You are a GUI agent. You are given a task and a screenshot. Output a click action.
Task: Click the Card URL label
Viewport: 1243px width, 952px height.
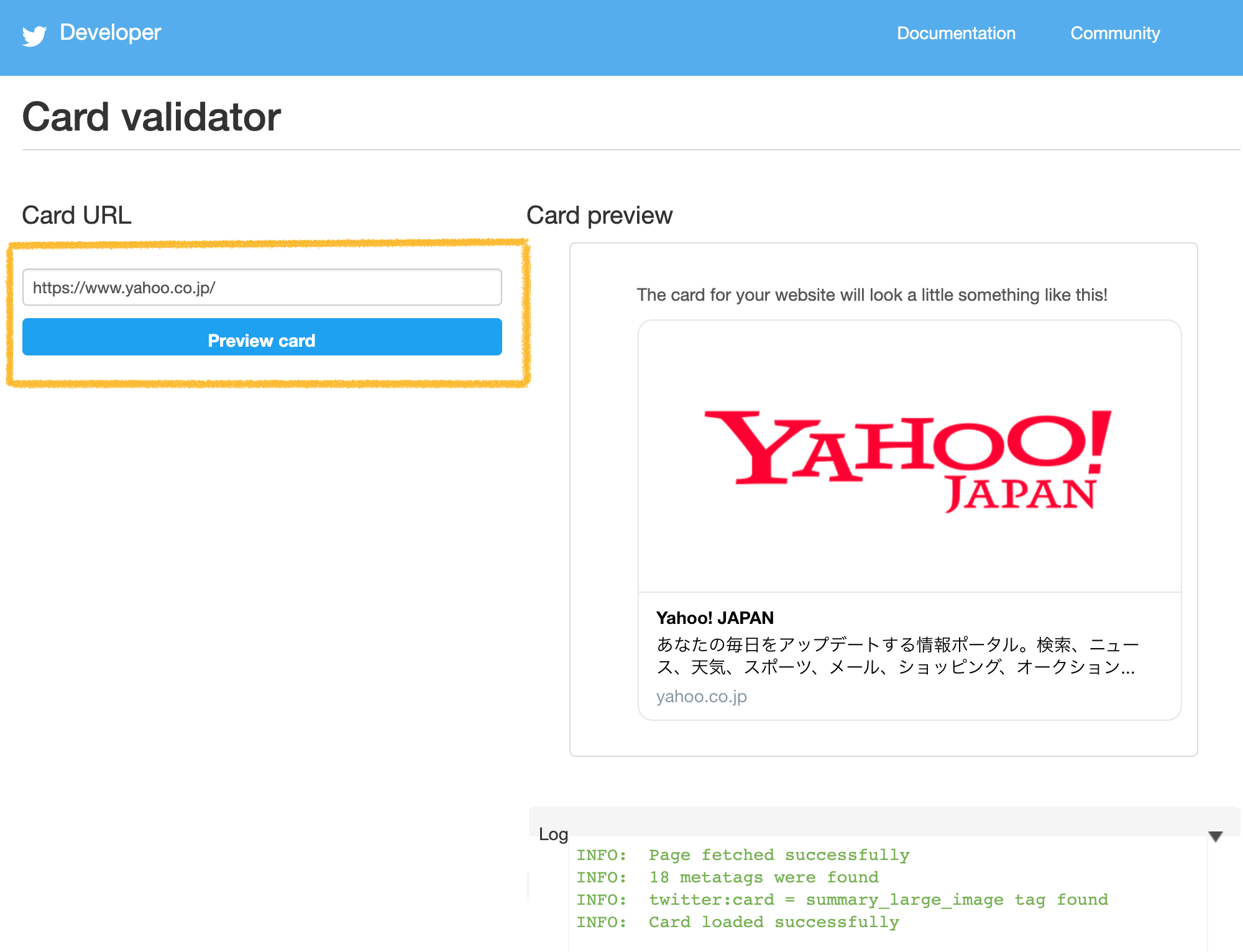click(x=76, y=216)
